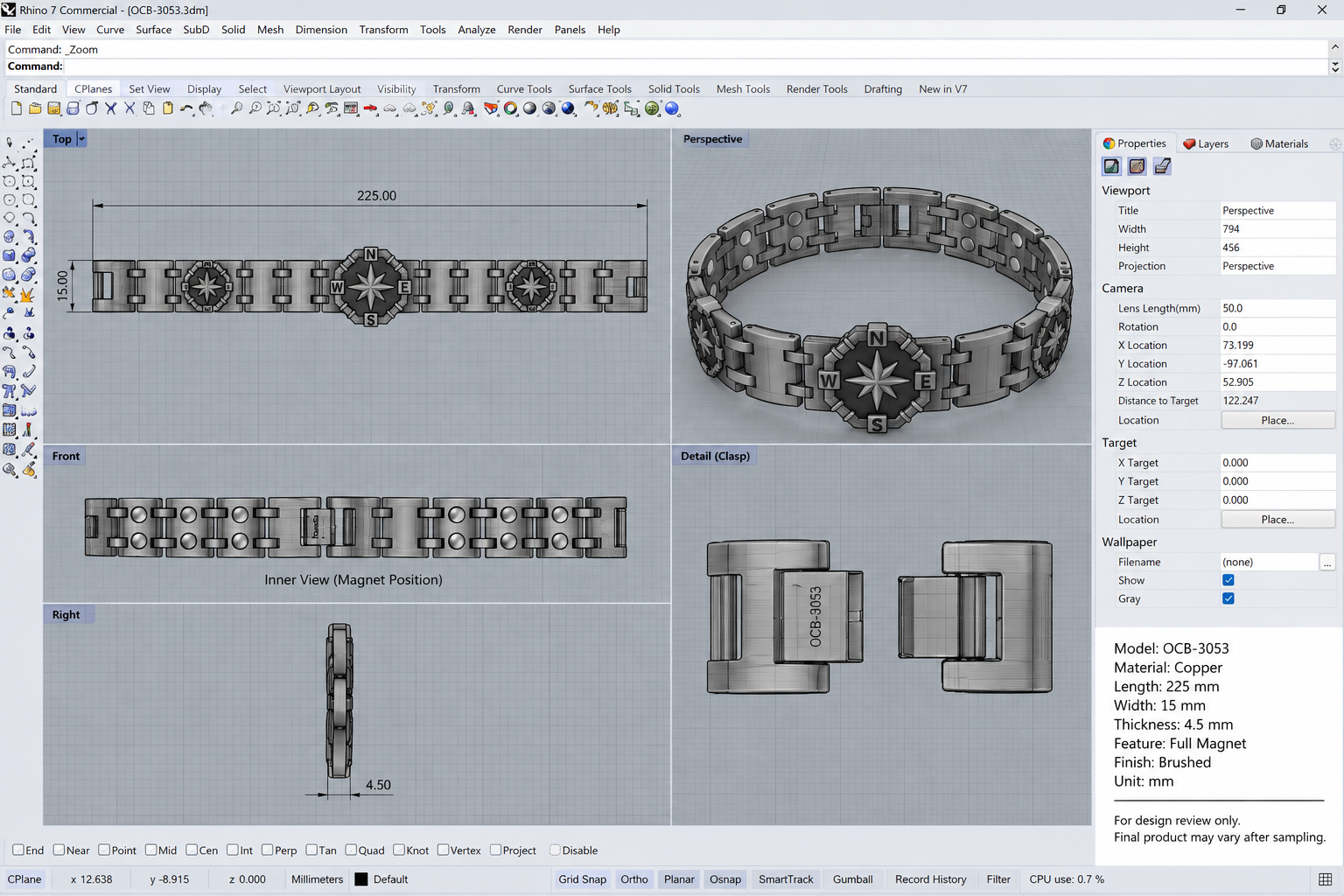Click the Zoom Dynamic magnifier icon

[236, 108]
